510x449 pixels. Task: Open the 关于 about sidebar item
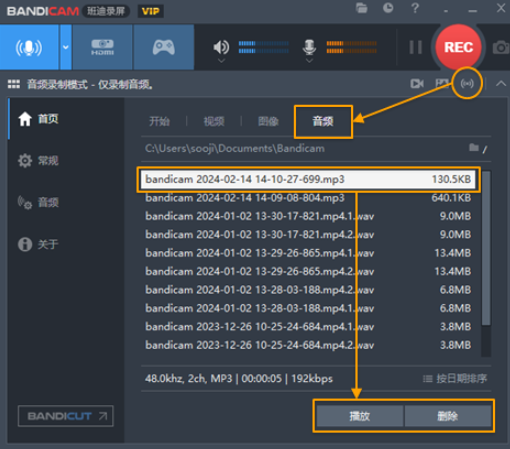(38, 244)
